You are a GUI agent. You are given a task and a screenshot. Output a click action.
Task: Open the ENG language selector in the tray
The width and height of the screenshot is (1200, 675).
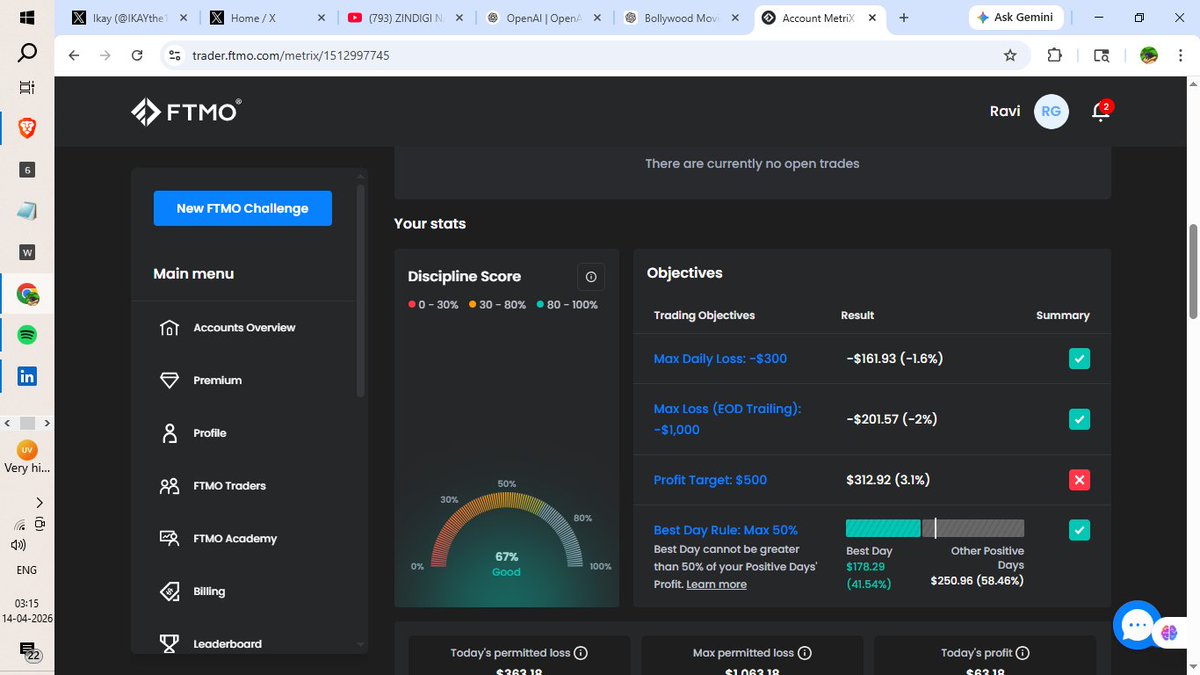[27, 570]
